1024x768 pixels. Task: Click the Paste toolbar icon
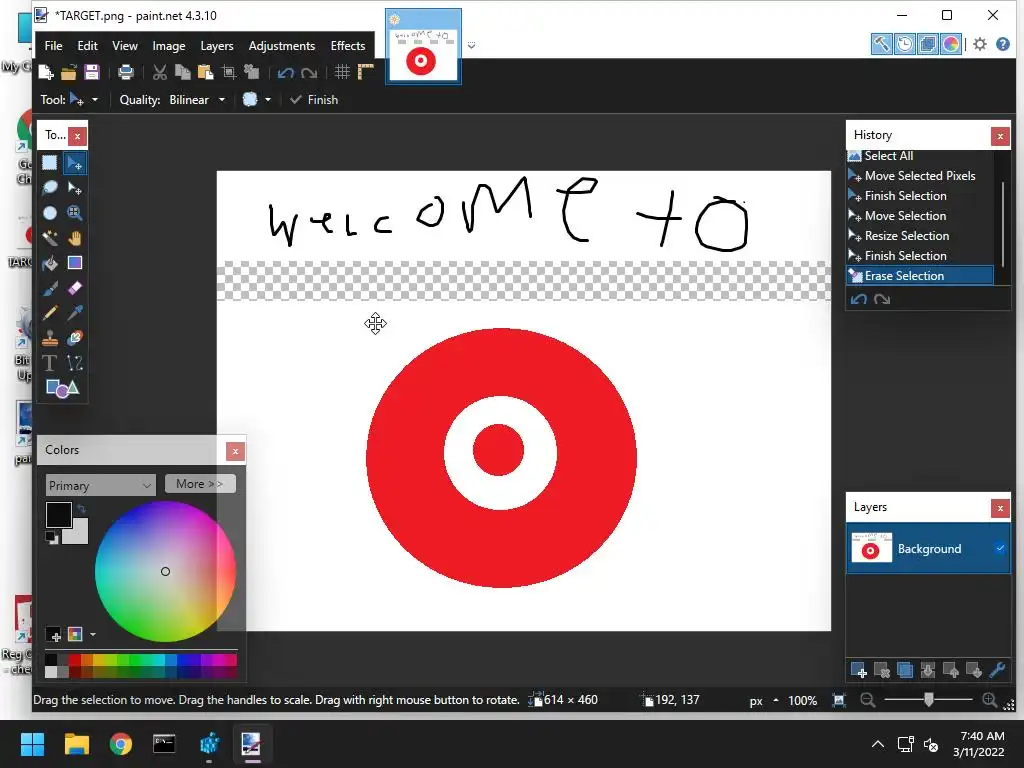tap(206, 72)
